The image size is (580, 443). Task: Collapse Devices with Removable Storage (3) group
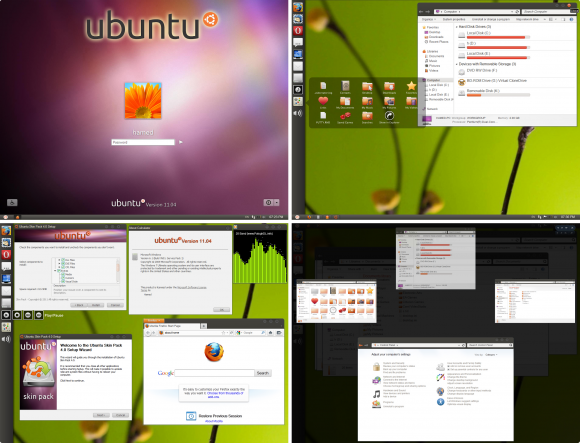click(x=457, y=64)
